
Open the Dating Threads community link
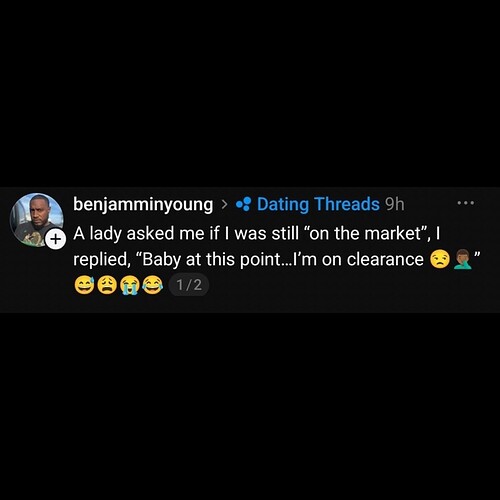tap(318, 204)
